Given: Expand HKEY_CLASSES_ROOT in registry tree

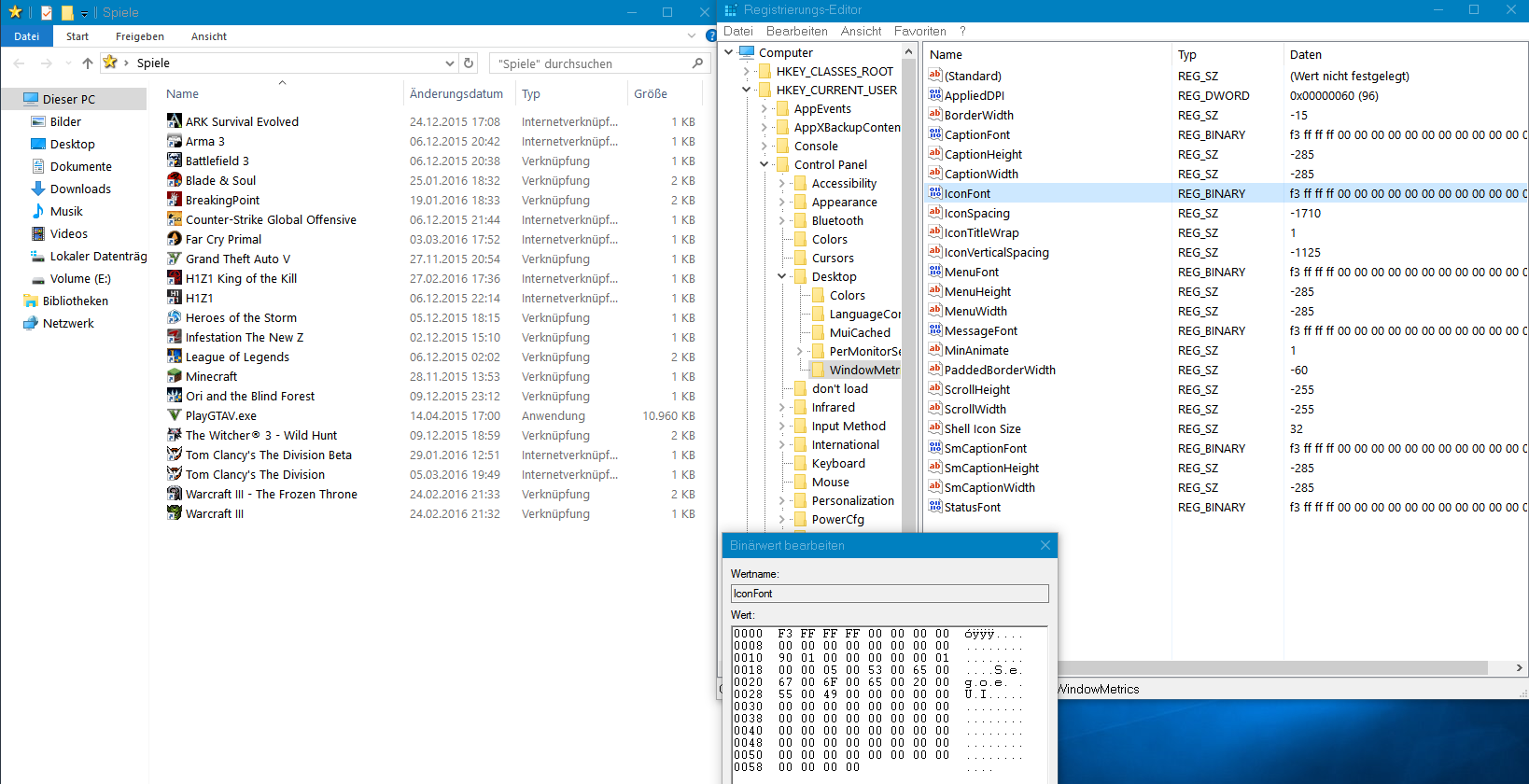Looking at the screenshot, I should click(x=747, y=71).
